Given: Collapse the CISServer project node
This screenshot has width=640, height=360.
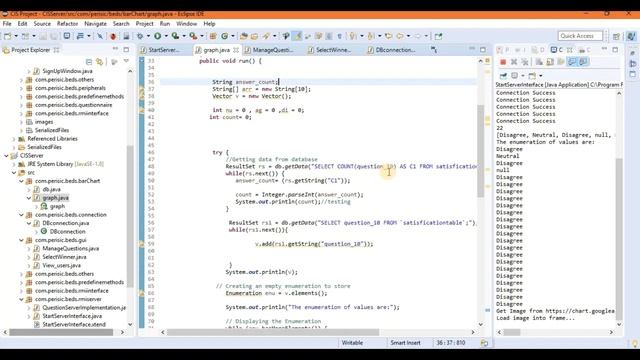Looking at the screenshot, I should pos(6,156).
